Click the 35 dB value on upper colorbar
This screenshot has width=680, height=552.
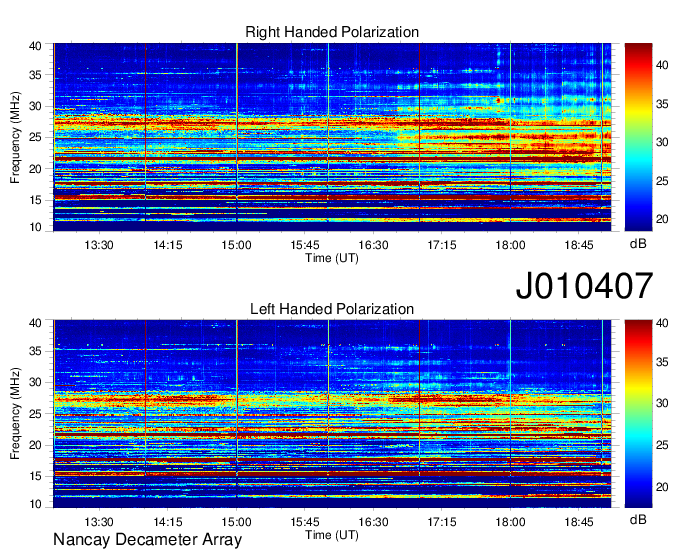click(662, 104)
